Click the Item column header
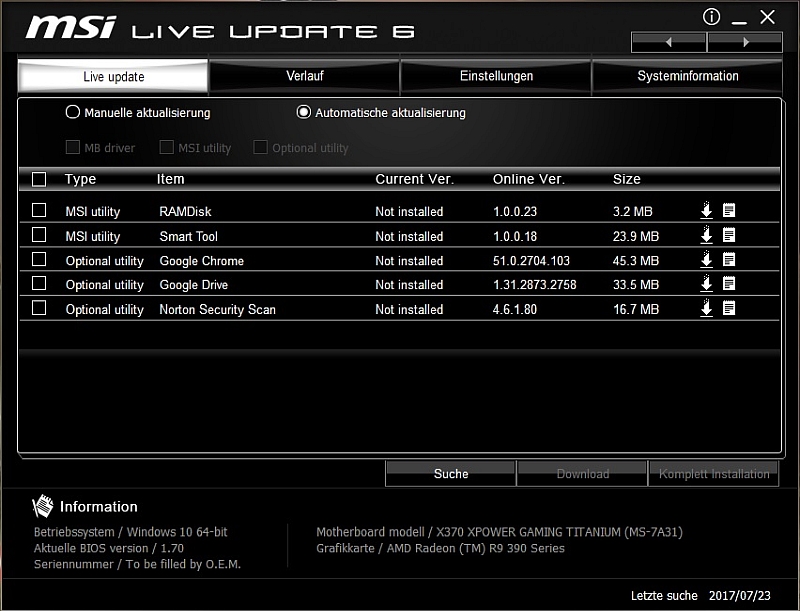The image size is (800, 611). (x=170, y=179)
